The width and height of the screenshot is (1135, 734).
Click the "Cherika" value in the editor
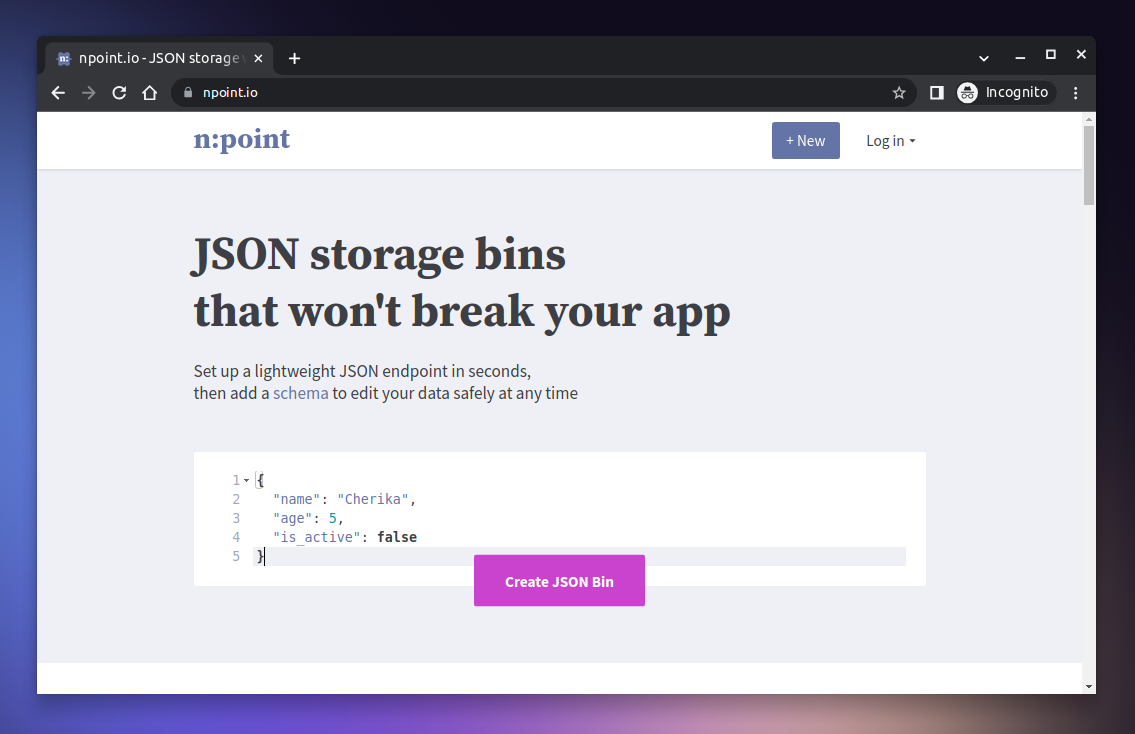coord(373,499)
